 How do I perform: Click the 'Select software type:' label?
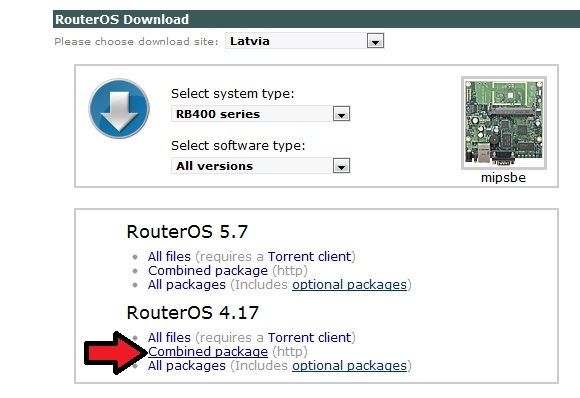[238, 146]
